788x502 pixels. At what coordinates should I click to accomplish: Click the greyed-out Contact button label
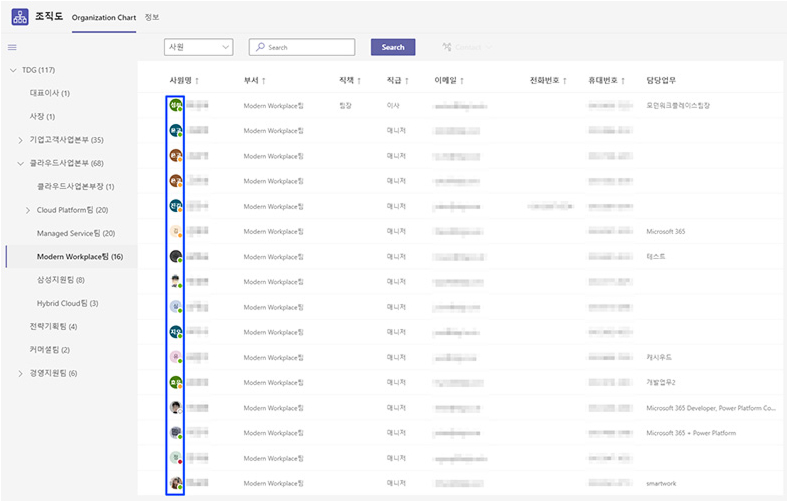coord(468,47)
